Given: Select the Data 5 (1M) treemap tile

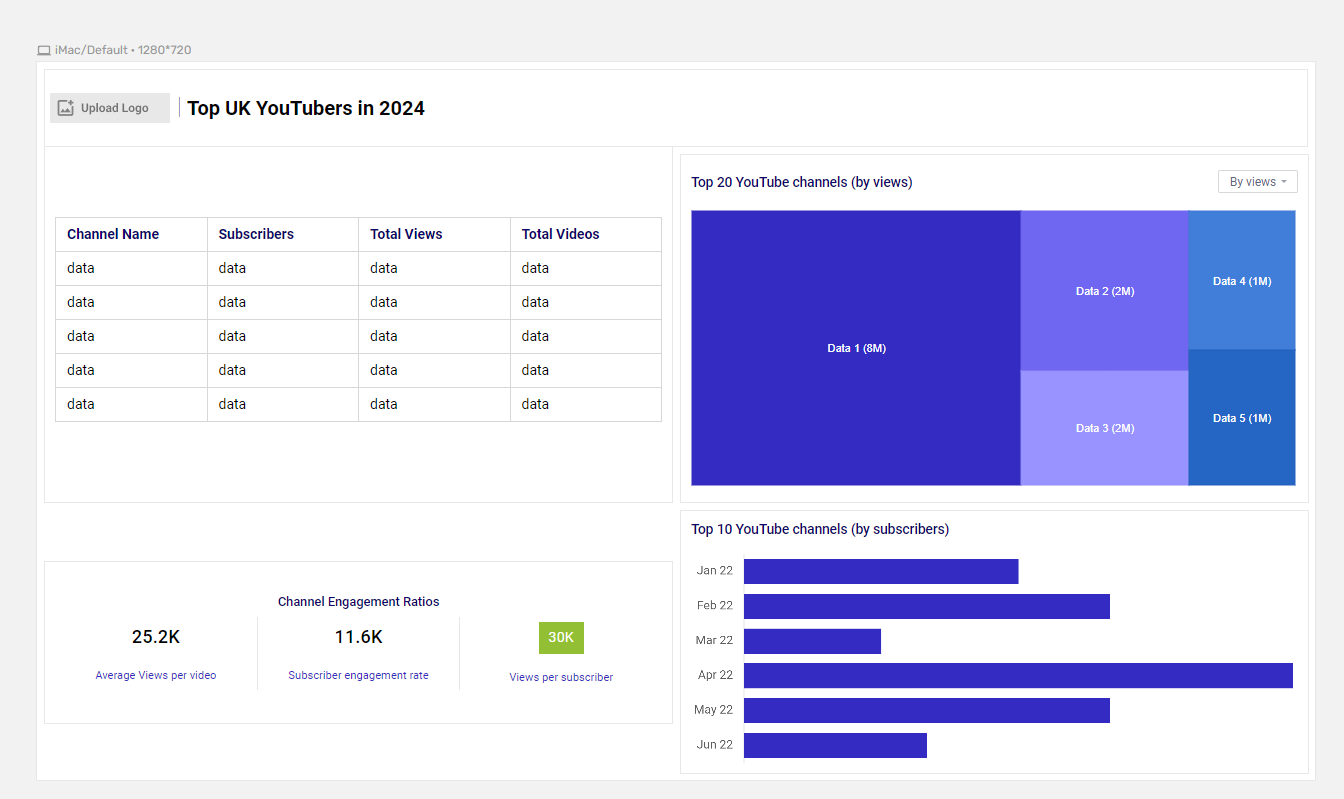Looking at the screenshot, I should (1241, 418).
